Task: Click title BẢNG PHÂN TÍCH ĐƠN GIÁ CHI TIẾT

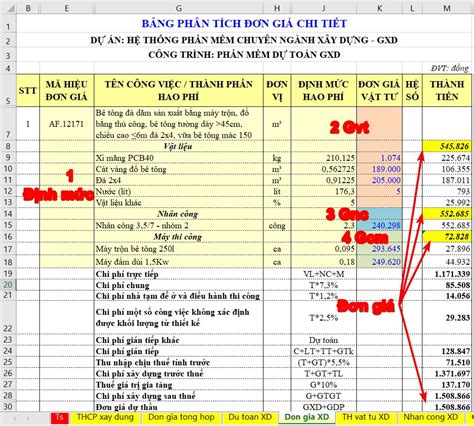Action: [244, 24]
